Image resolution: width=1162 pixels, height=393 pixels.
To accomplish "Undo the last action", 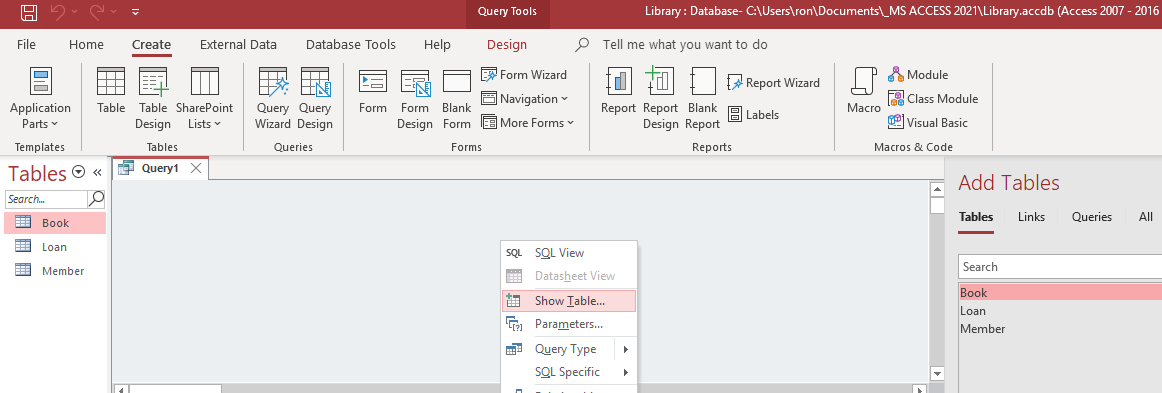I will pos(58,12).
